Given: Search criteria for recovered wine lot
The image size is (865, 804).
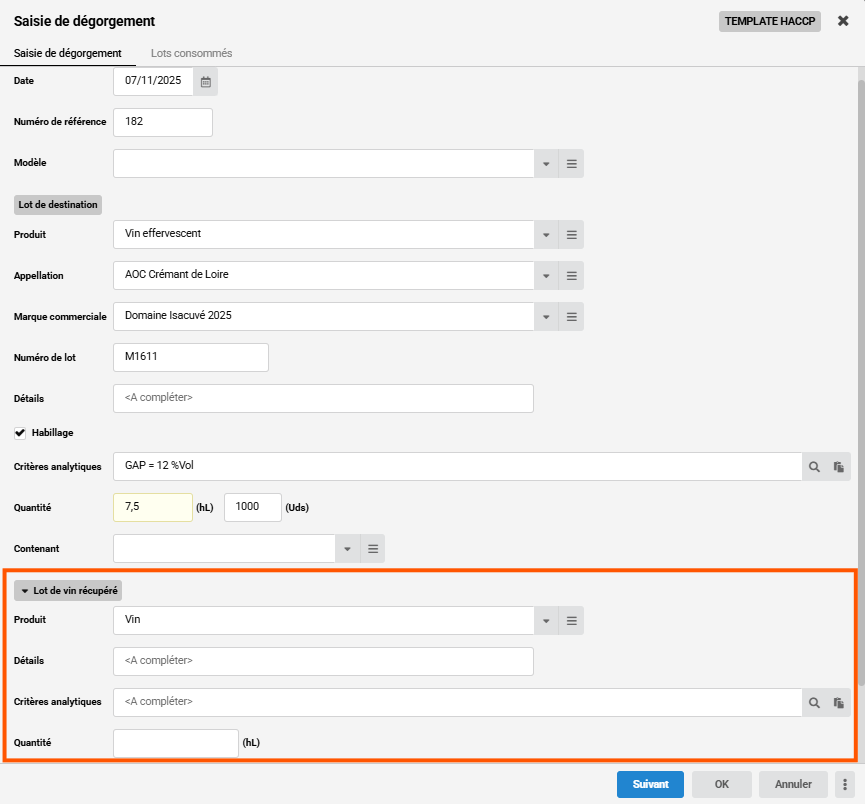Looking at the screenshot, I should [814, 702].
